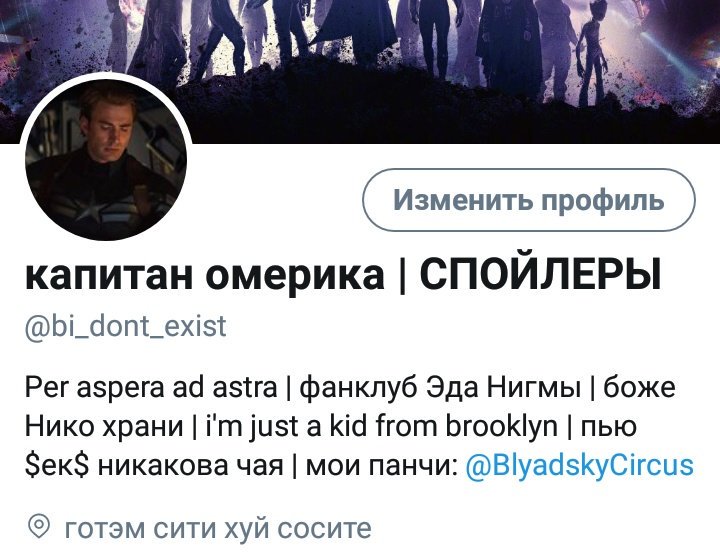This screenshot has height=552, width=720.
Task: Click the caped silhouette in the banner center
Action: [356, 28]
